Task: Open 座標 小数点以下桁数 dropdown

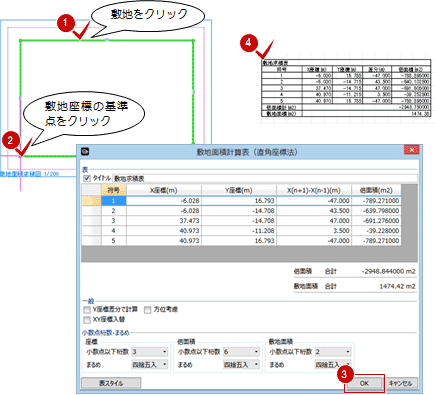Action: [x=150, y=352]
